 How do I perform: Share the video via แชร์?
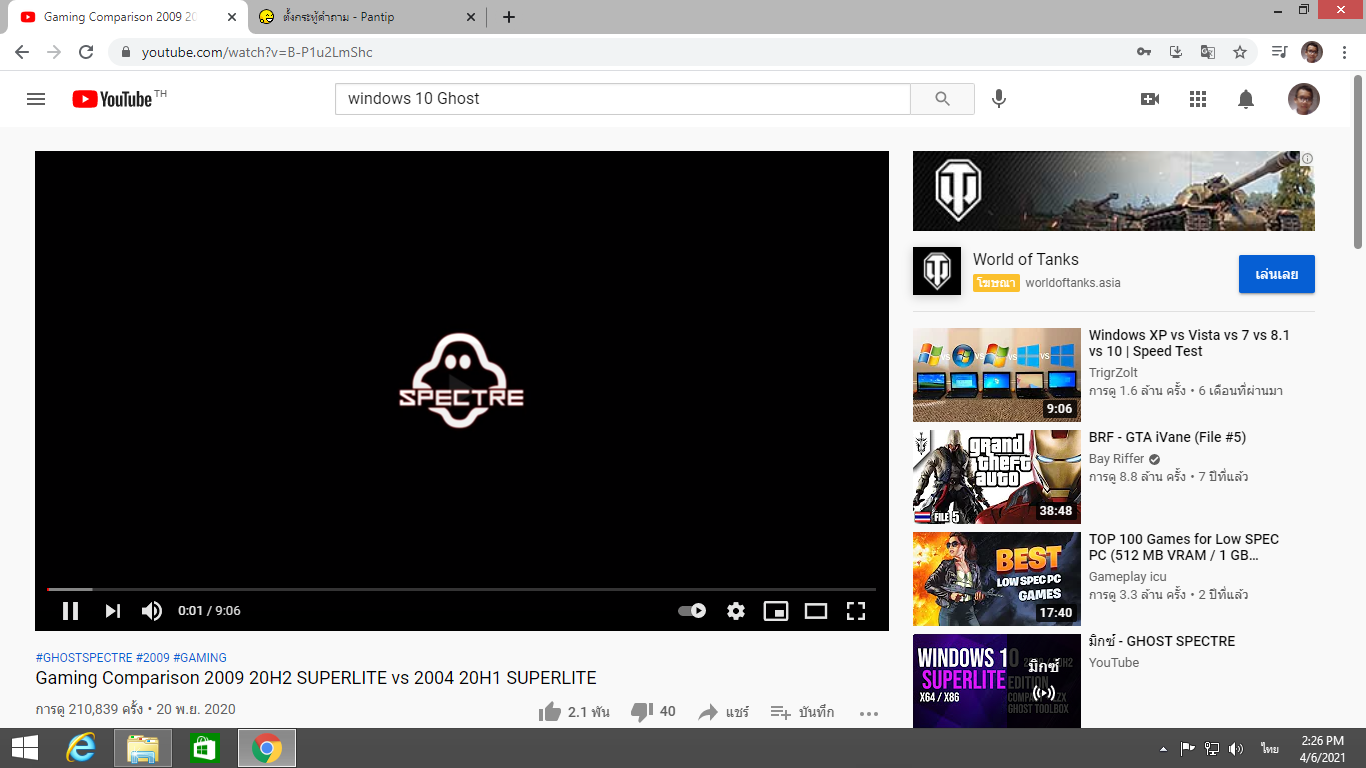[x=723, y=712]
